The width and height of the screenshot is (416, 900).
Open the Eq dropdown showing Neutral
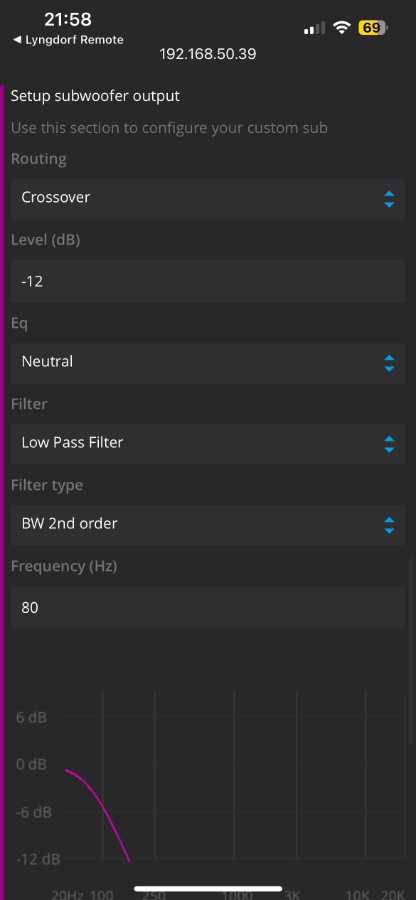point(208,363)
